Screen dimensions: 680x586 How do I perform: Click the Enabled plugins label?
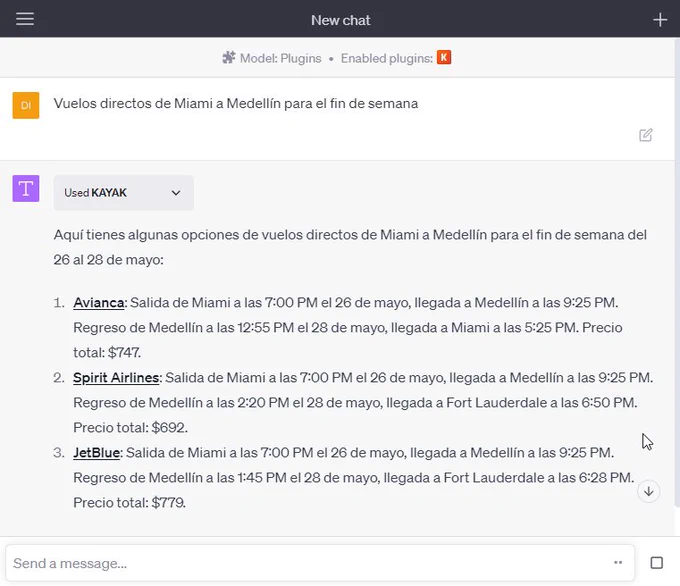click(x=386, y=58)
